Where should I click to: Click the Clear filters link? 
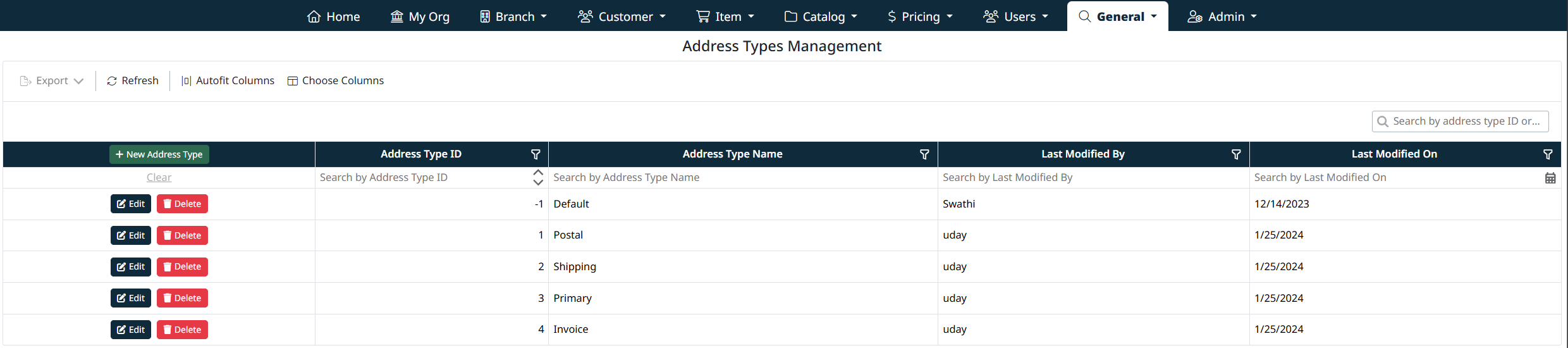click(159, 178)
